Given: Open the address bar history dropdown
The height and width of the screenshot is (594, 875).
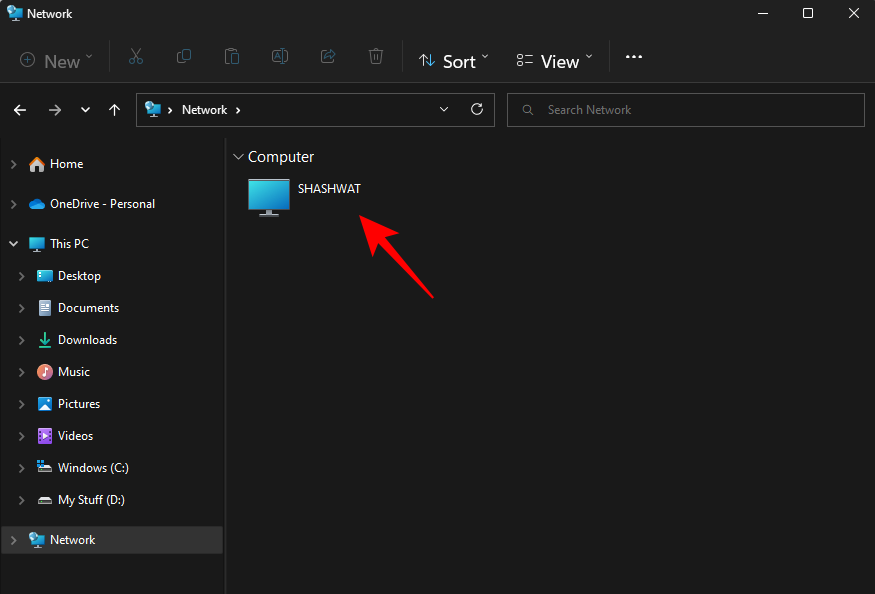Looking at the screenshot, I should point(444,109).
